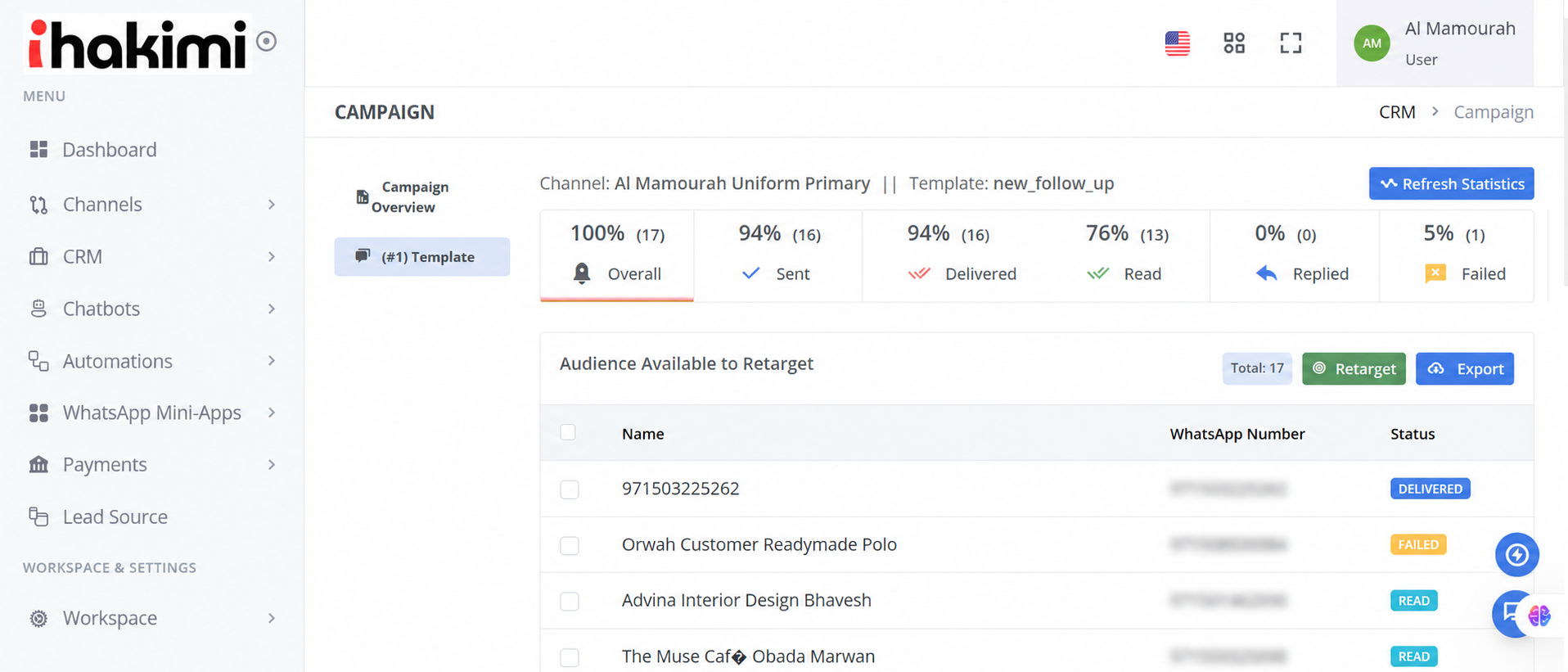Show the Failed statistics tab
Screen dimensions: 1568x672
[1457, 255]
